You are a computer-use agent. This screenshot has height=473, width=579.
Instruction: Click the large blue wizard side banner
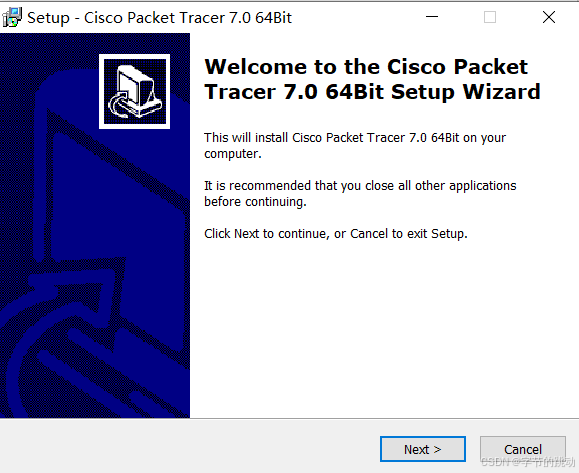[x=95, y=225]
